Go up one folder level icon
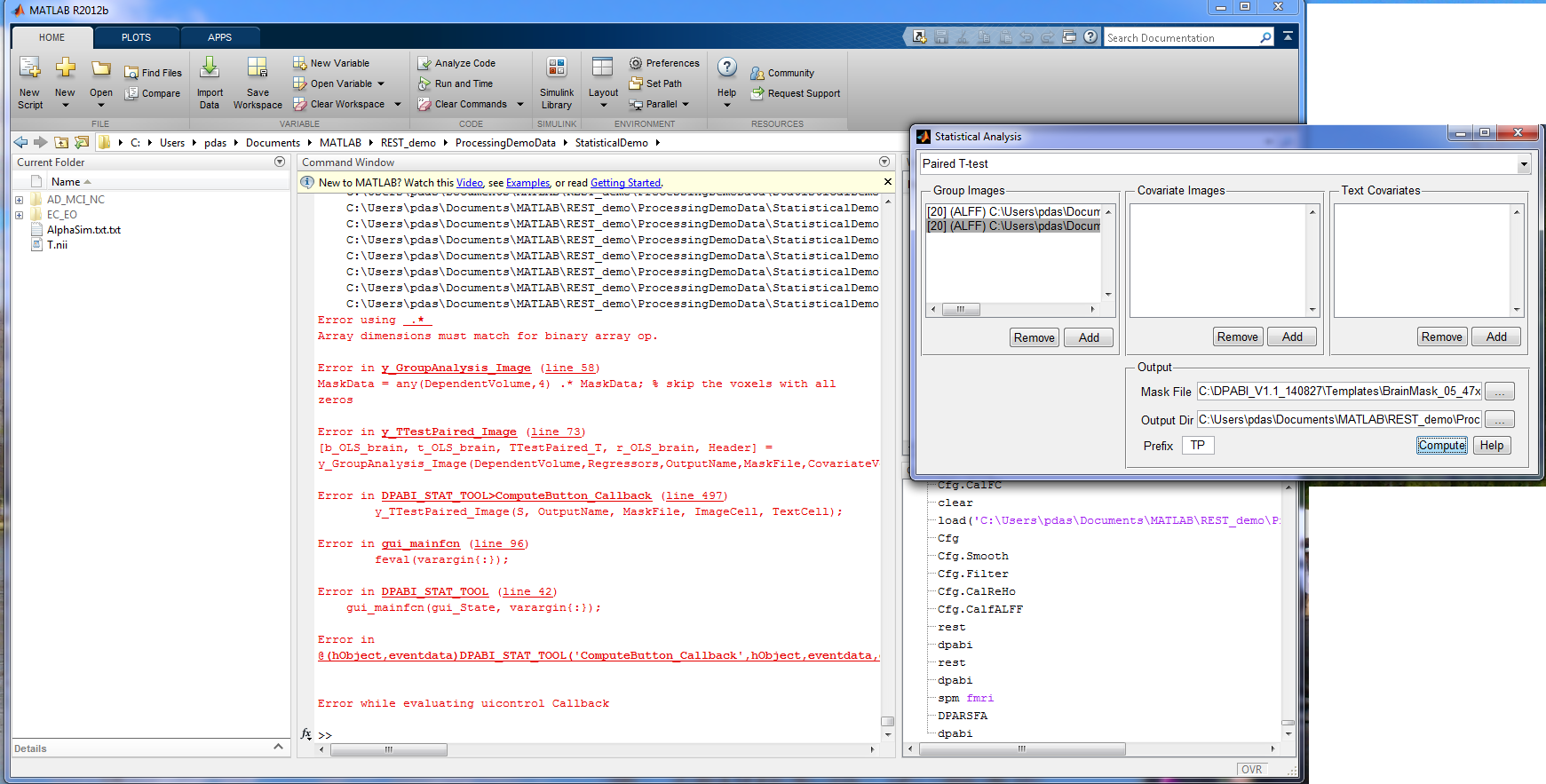Screen dimensions: 1546x784 pyautogui.click(x=61, y=142)
